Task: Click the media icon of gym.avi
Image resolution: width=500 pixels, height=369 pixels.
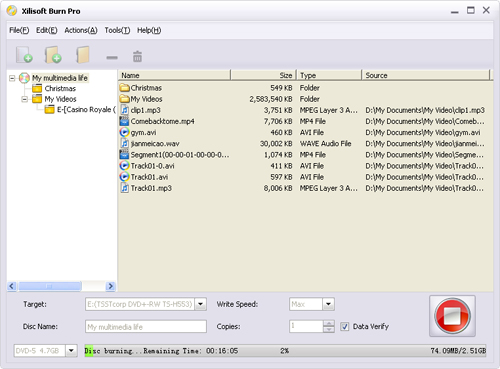Action: [124, 132]
